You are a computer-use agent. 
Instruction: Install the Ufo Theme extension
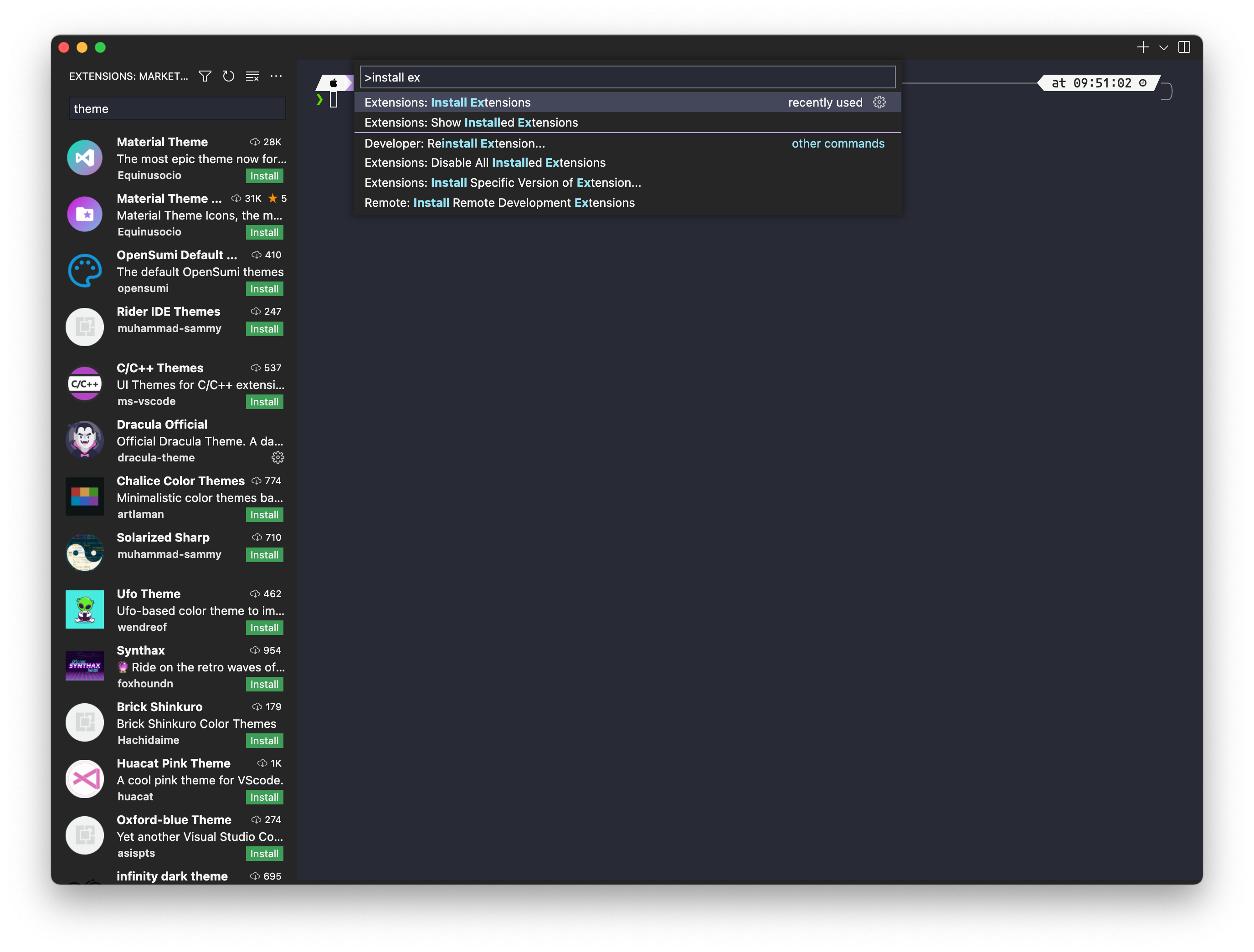tap(264, 627)
